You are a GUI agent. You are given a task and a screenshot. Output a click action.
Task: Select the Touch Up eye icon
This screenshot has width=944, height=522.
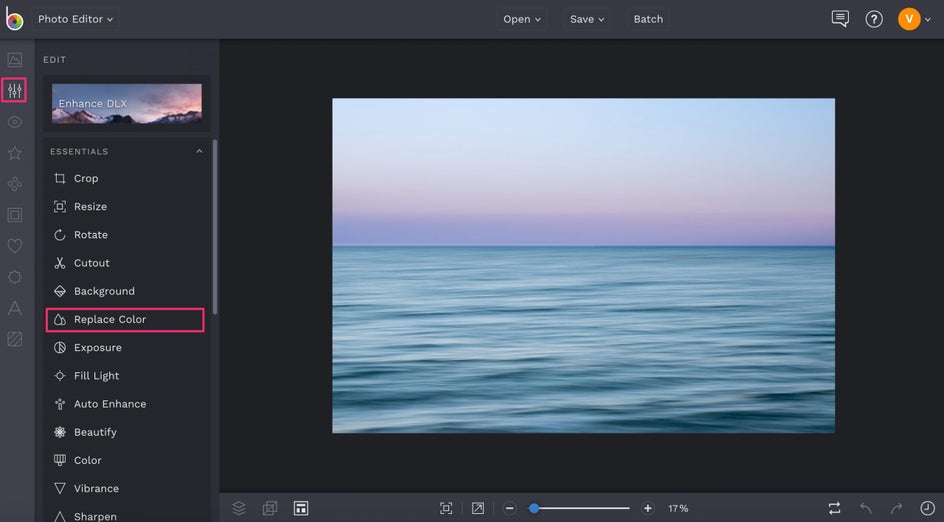[x=14, y=122]
